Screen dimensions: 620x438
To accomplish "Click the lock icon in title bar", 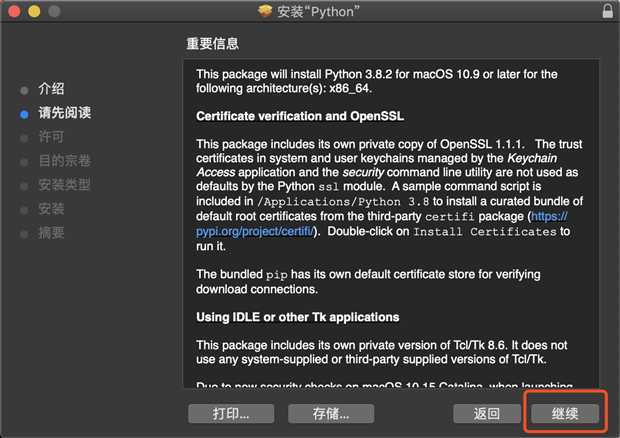I will tap(608, 11).
